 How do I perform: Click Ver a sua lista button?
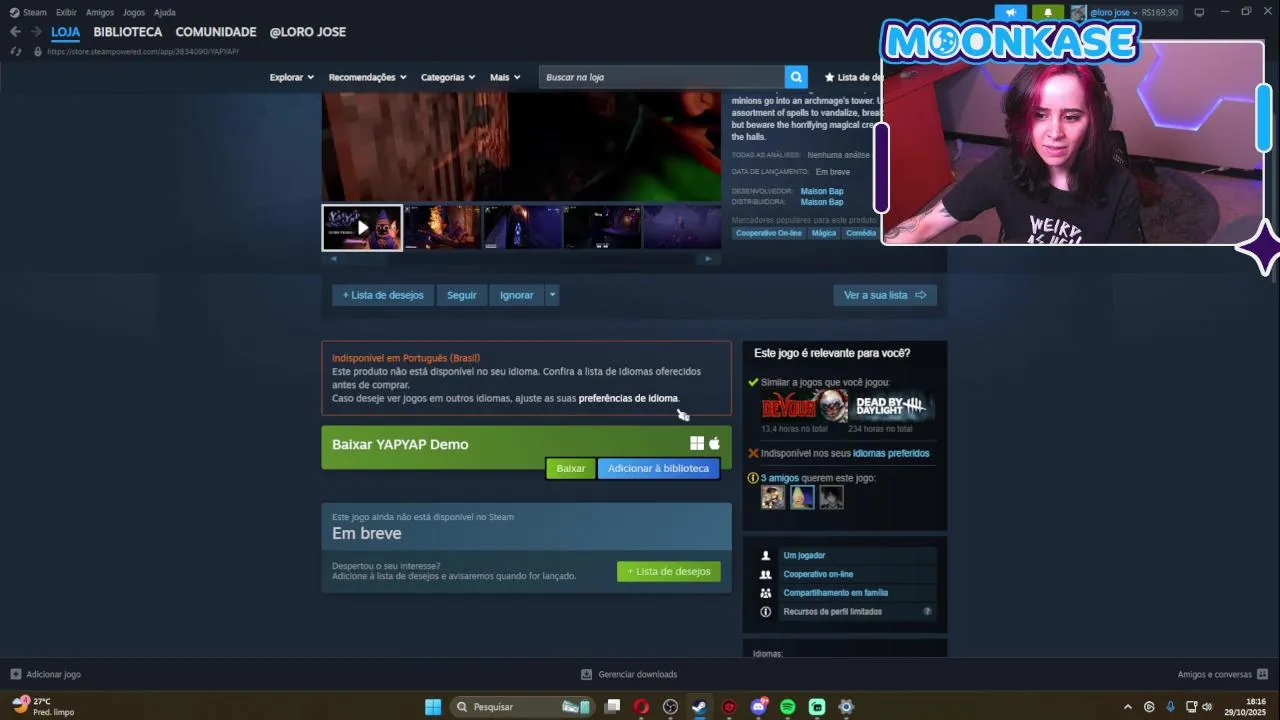pos(885,295)
